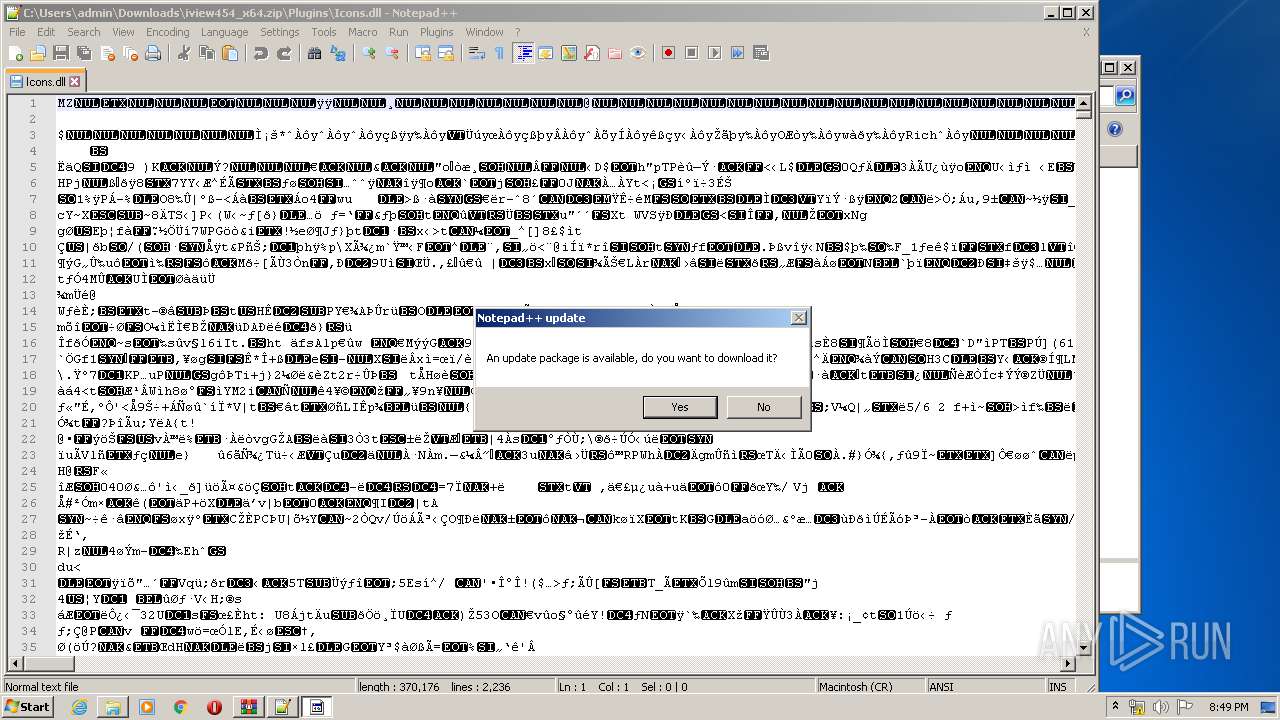This screenshot has width=1280, height=720.
Task: Save the recorded macro via the toolbar icon
Action: coord(761,53)
